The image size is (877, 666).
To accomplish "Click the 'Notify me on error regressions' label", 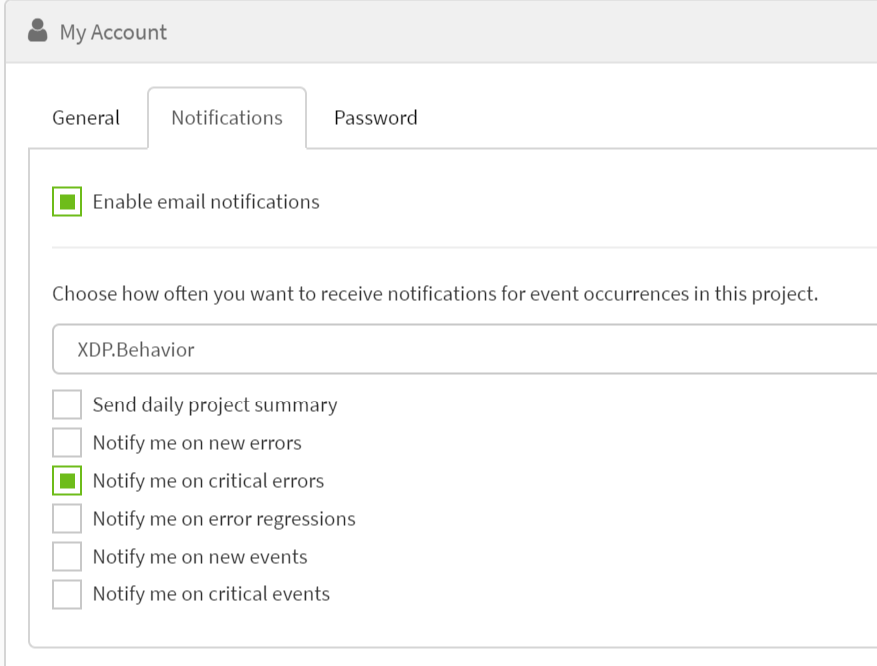I will 224,519.
